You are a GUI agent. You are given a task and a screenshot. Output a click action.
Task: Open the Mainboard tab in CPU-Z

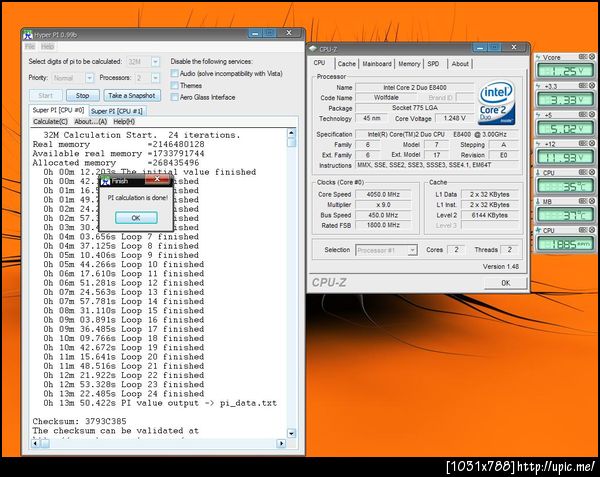click(x=377, y=64)
